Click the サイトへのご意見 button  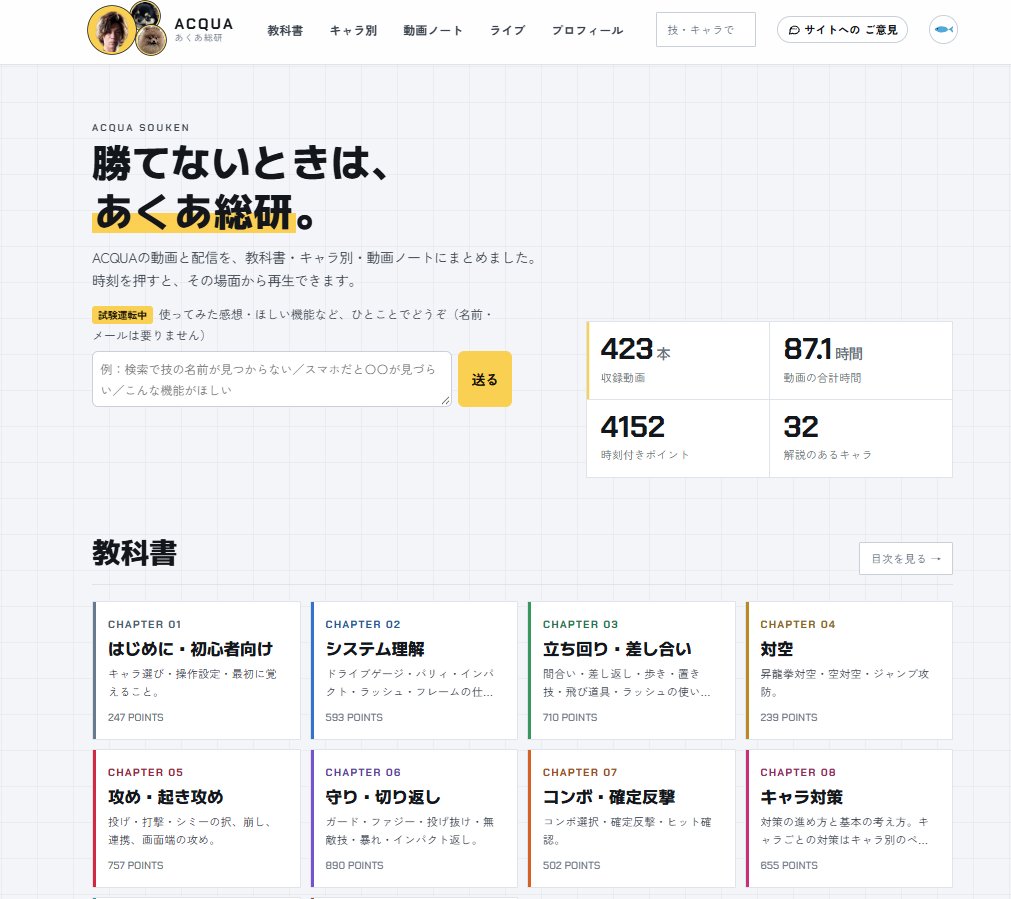842,30
